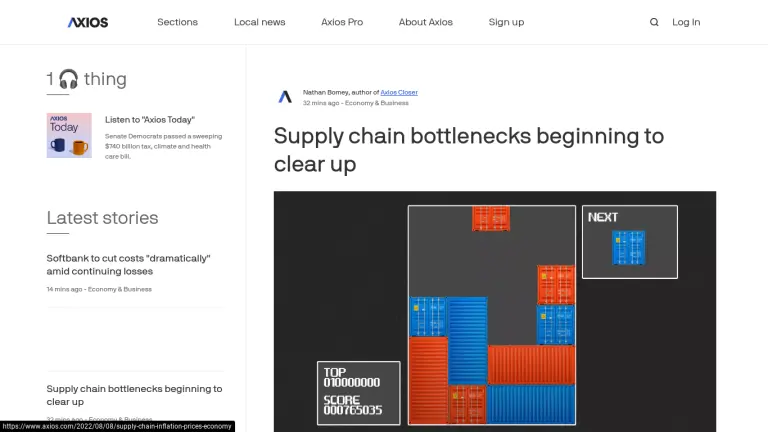Open the search magnifier icon
Screen dimensions: 768x432
tap(654, 22)
